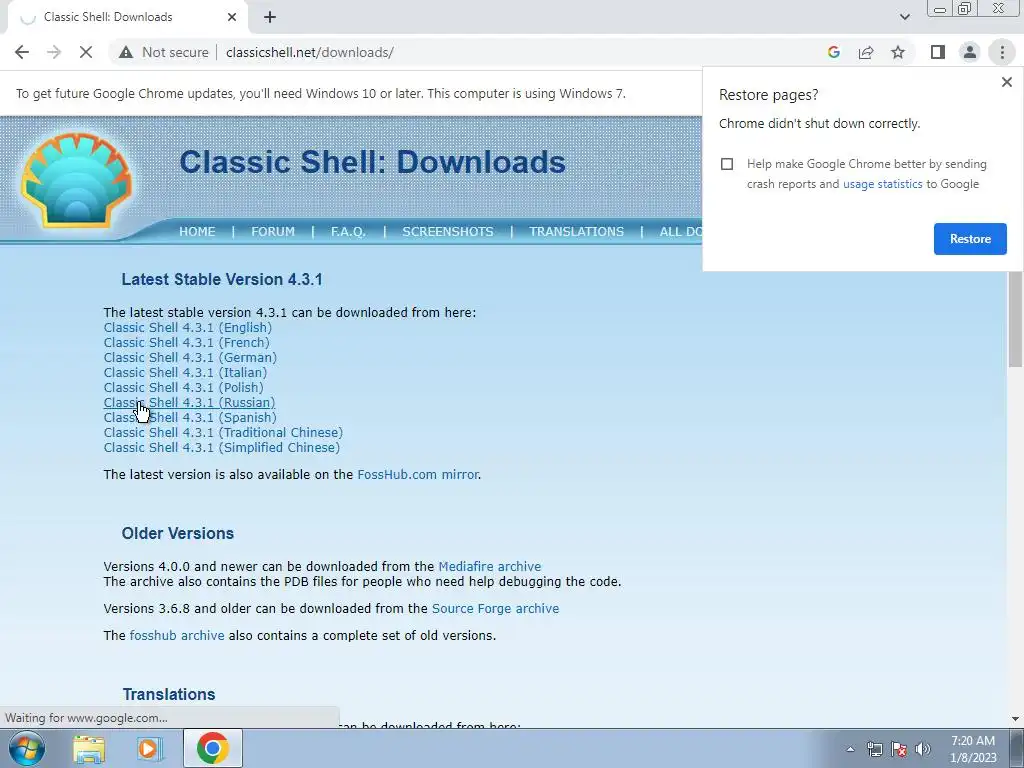
Task: Download Classic Shell 4.3.1 (Spanish)
Action: point(190,418)
